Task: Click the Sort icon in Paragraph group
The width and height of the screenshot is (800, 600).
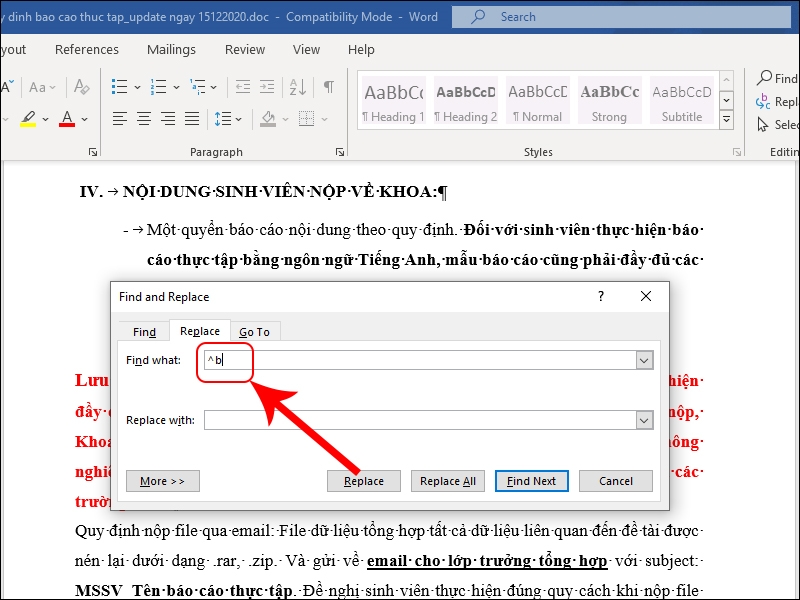Action: point(298,86)
